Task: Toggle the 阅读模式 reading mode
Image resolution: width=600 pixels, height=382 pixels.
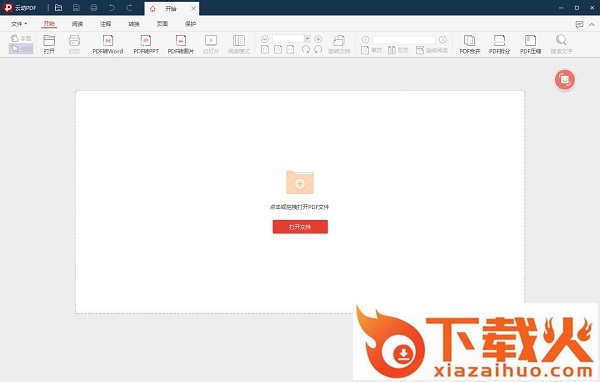Action: click(x=239, y=44)
